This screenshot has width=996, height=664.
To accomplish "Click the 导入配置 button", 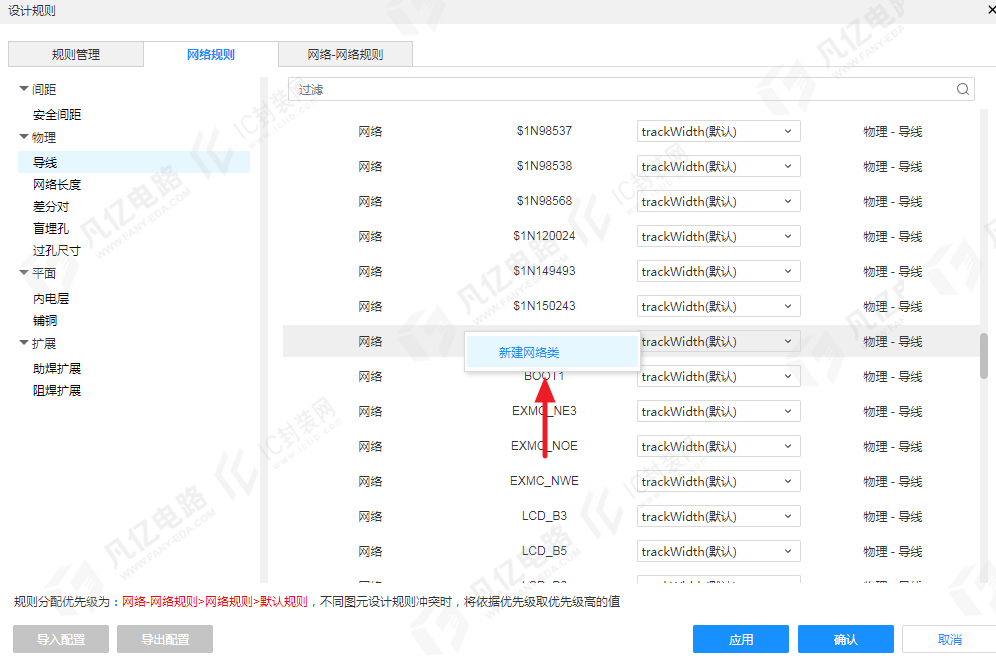I will [61, 639].
